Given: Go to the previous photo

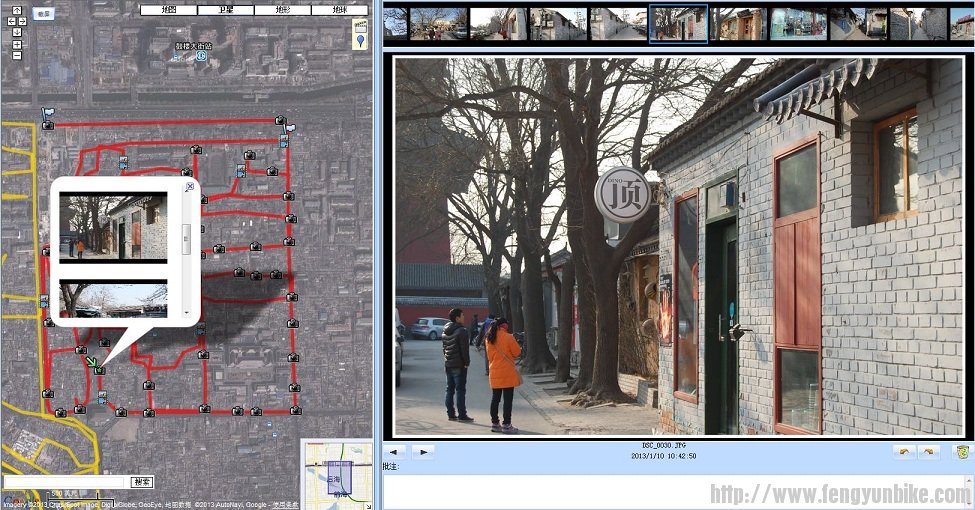Looking at the screenshot, I should click(395, 452).
